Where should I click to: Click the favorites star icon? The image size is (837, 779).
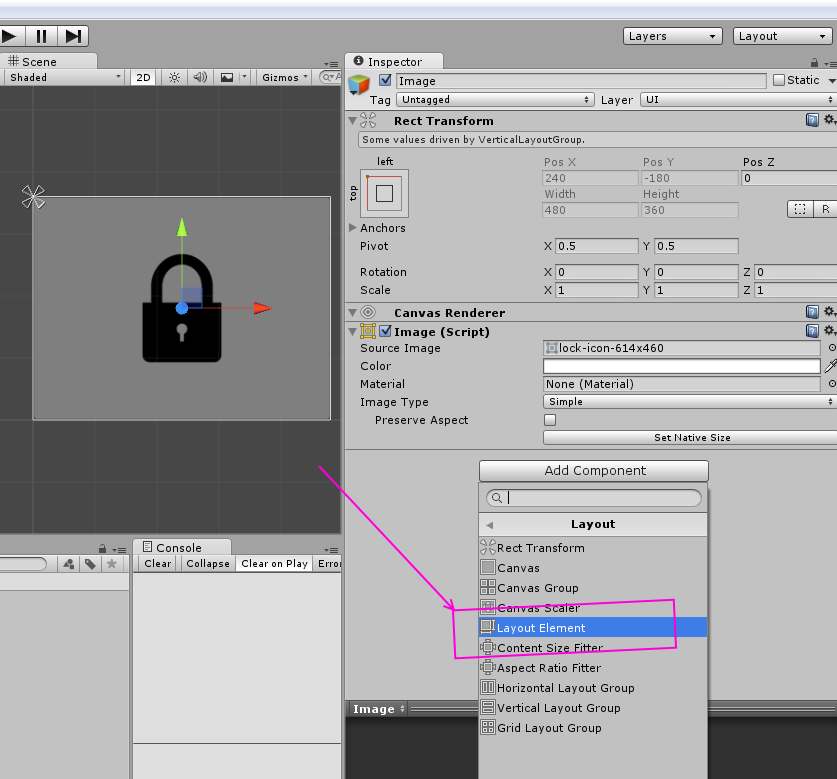click(x=112, y=564)
